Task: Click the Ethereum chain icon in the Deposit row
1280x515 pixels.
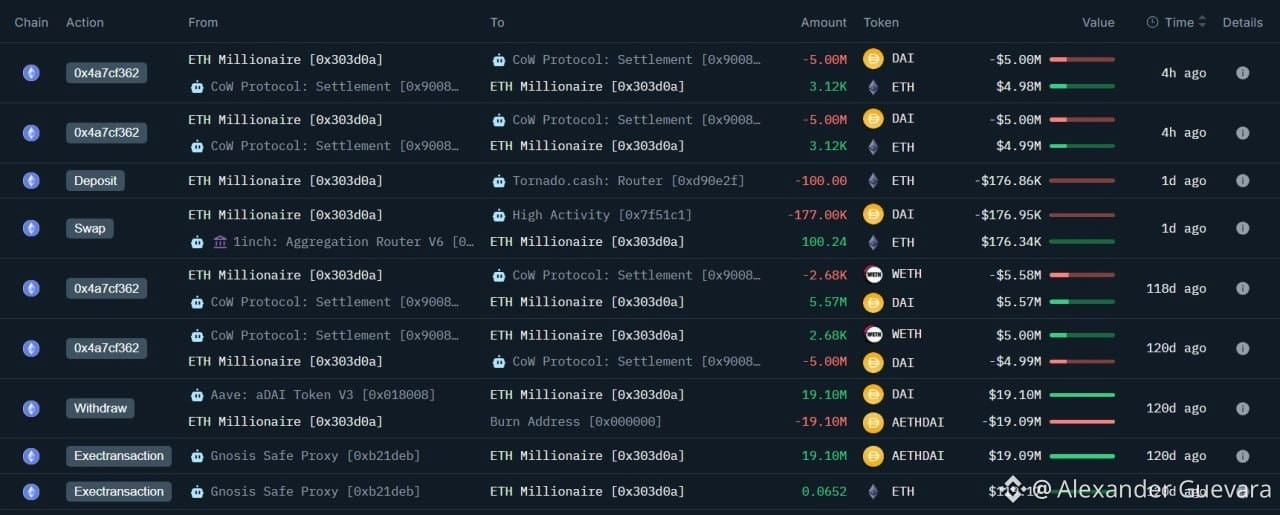Action: (x=31, y=181)
